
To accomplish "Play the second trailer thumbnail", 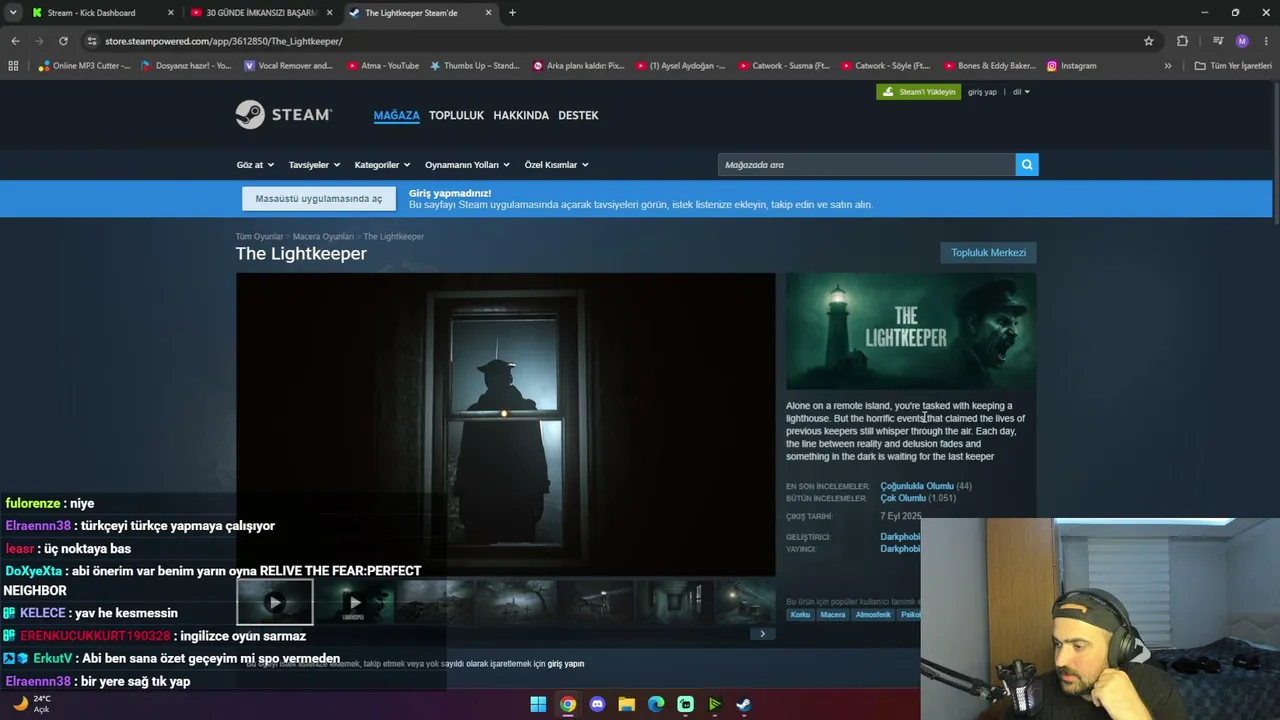I will coord(355,602).
